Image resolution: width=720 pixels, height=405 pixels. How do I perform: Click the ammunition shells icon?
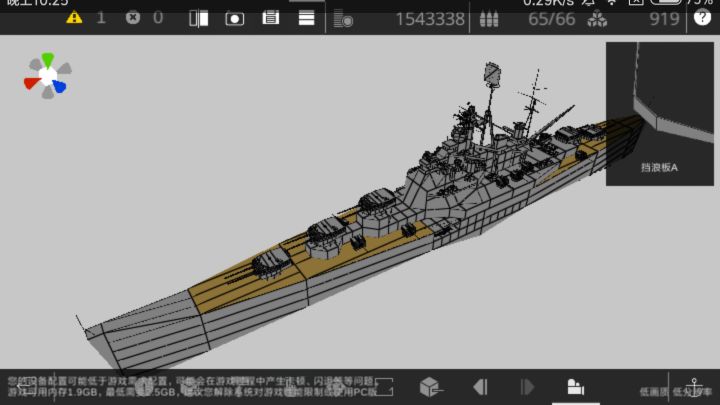(x=489, y=19)
